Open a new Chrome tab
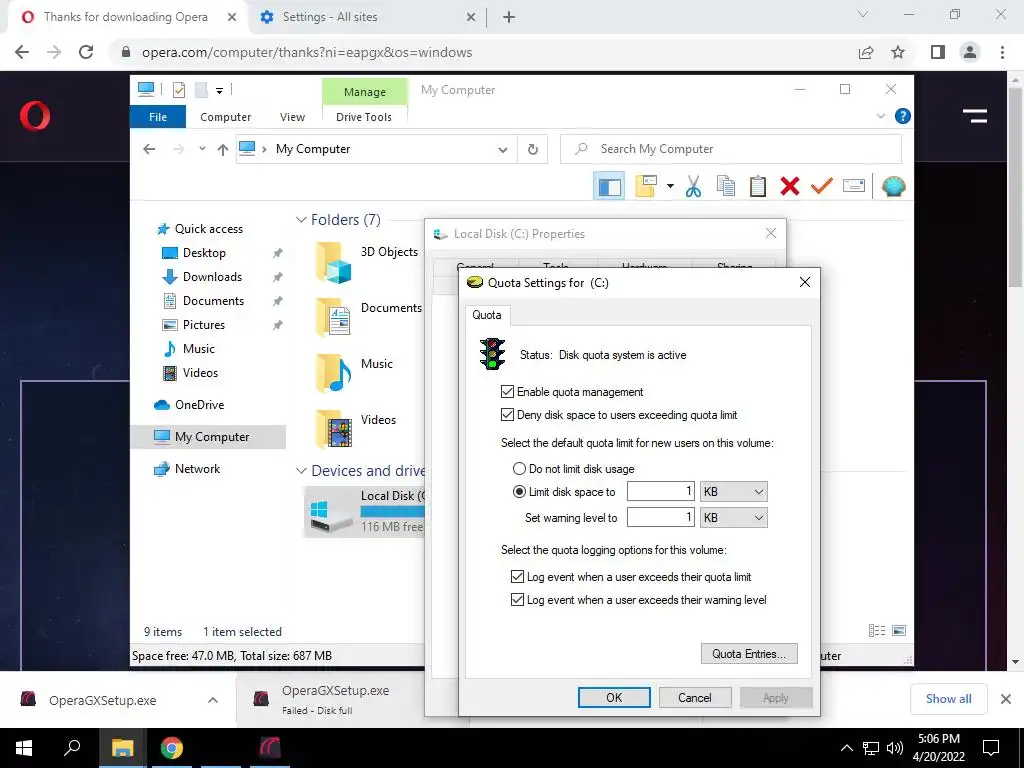The height and width of the screenshot is (768, 1024). coord(509,17)
